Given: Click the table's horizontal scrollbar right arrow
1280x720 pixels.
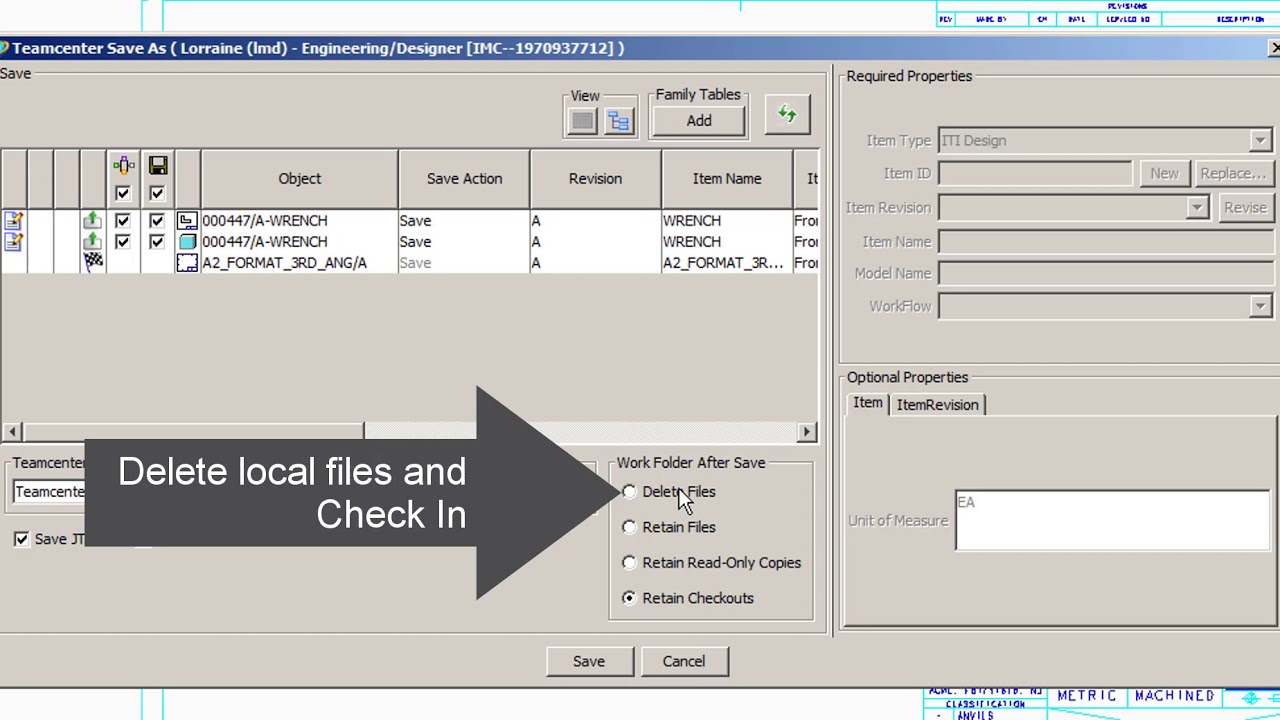Looking at the screenshot, I should 807,431.
